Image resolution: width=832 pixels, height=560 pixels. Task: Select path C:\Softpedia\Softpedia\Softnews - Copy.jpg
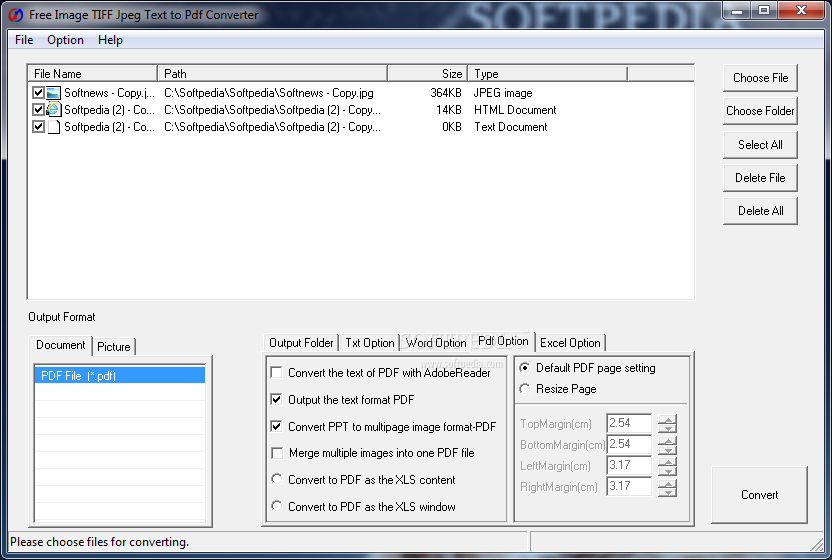click(x=268, y=93)
